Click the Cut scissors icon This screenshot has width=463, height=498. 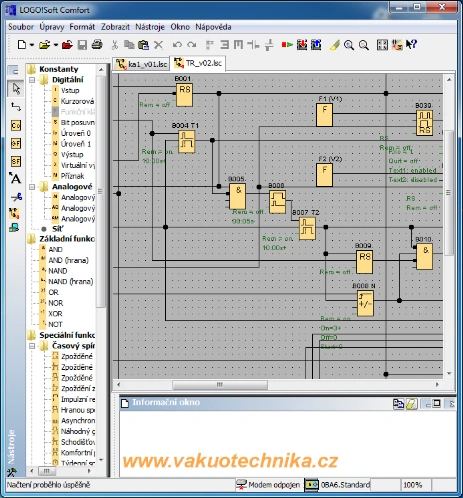(115, 45)
